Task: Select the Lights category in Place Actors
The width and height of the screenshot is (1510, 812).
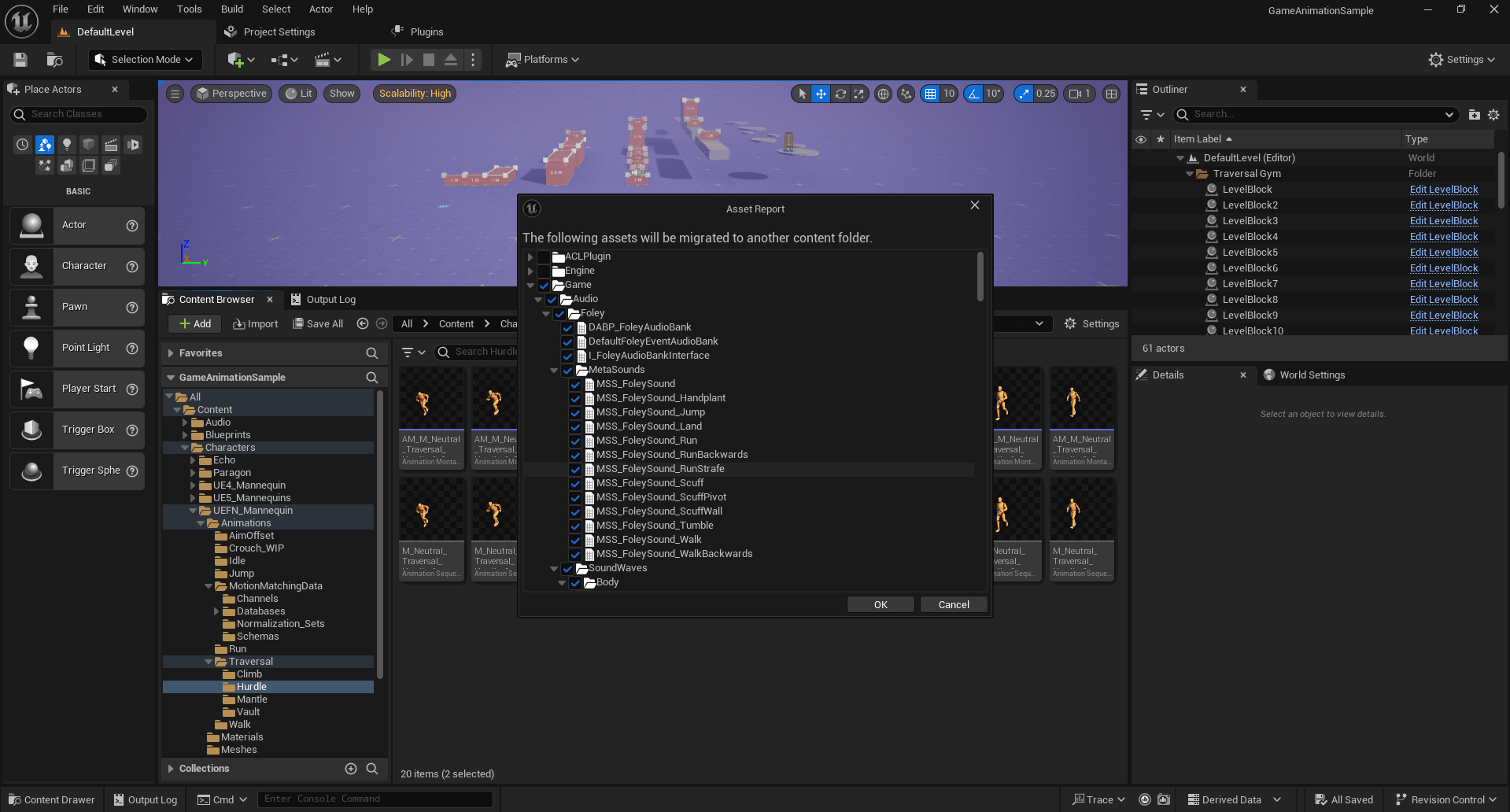Action: tap(67, 145)
